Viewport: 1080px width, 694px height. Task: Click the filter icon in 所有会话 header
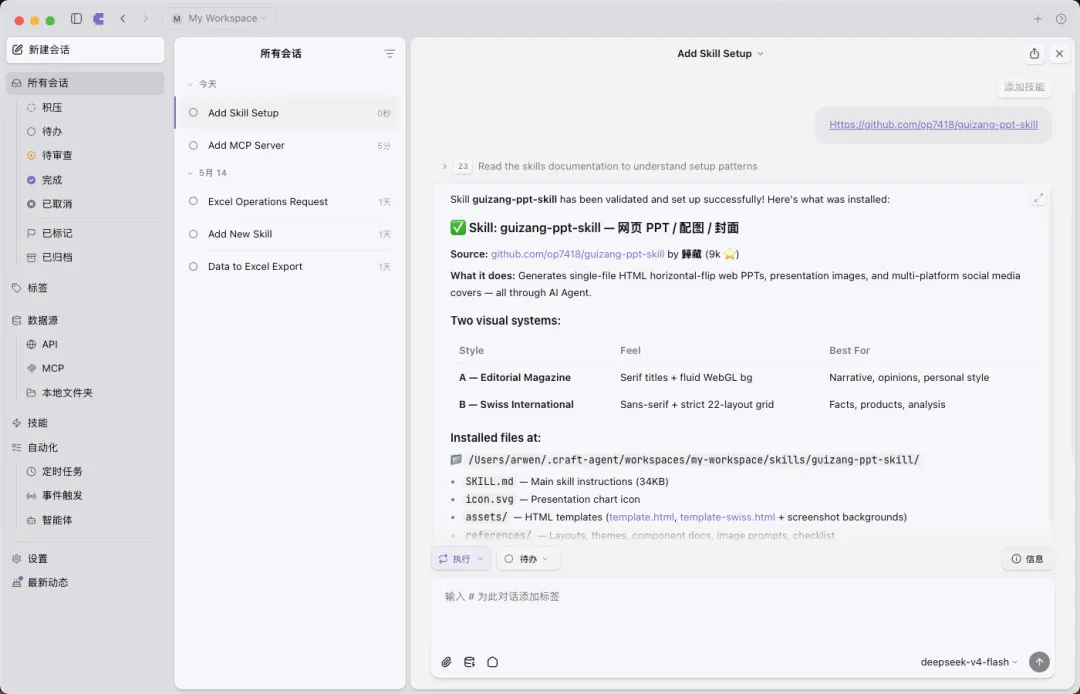(x=389, y=54)
